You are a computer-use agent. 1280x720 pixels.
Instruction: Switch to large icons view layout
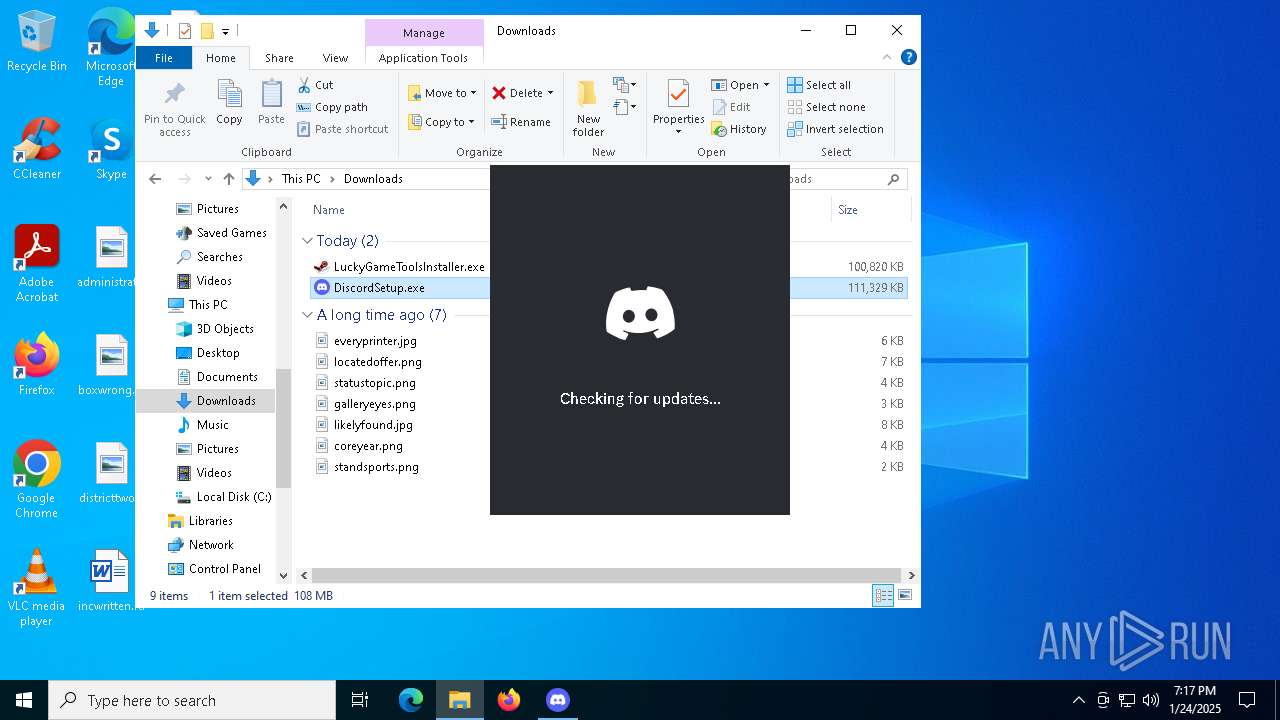click(x=905, y=595)
